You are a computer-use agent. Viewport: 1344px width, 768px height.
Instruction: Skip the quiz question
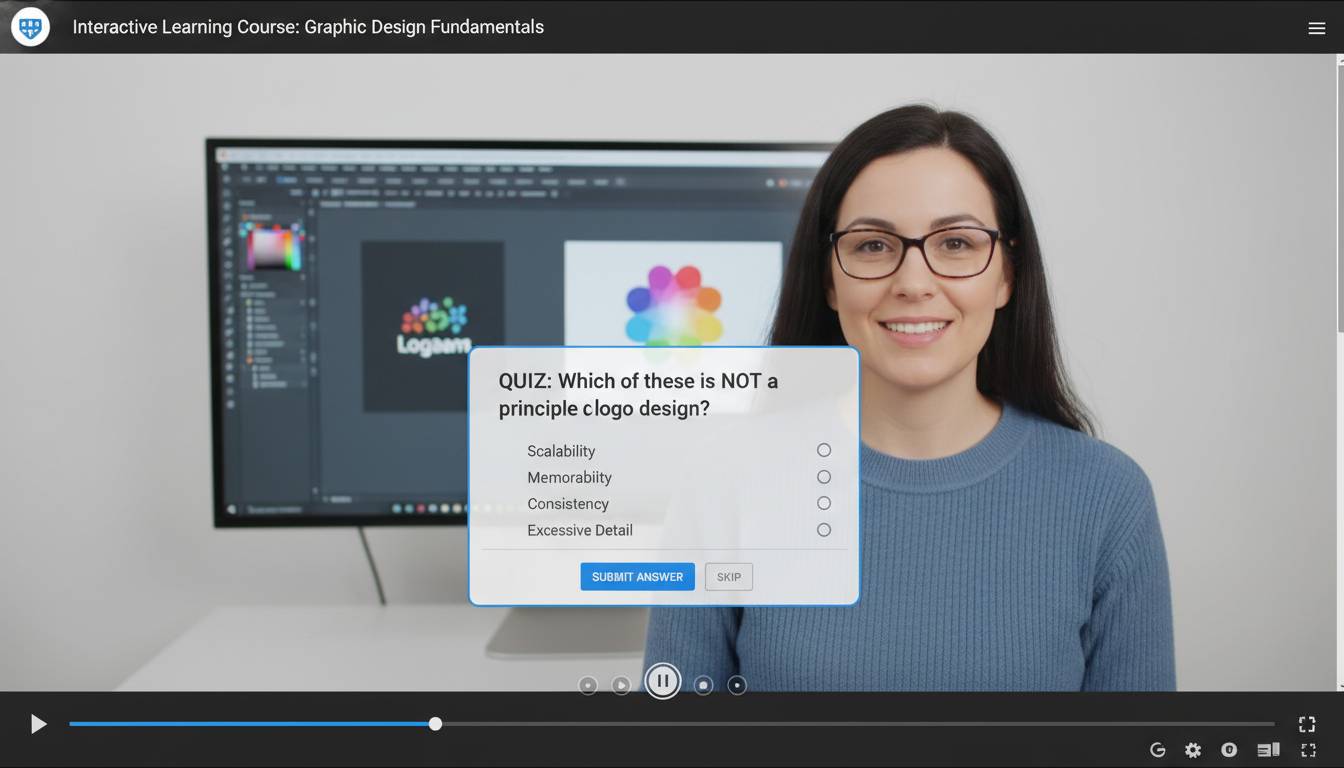(x=729, y=577)
